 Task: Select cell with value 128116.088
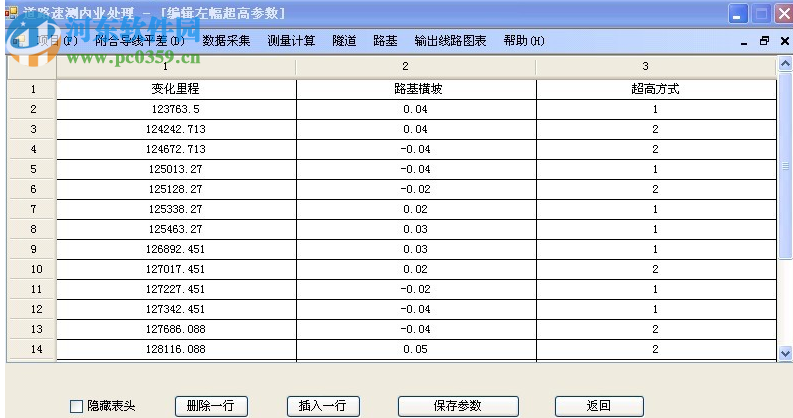(x=176, y=349)
